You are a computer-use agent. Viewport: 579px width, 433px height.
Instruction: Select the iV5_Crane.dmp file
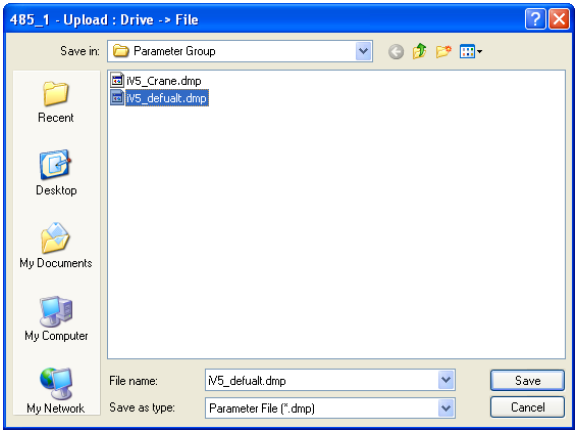pyautogui.click(x=156, y=80)
